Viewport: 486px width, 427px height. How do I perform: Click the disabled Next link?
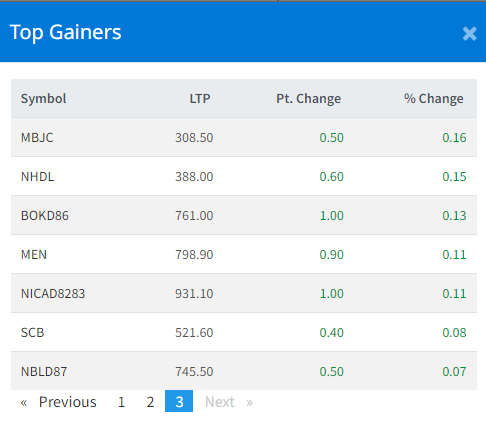(x=220, y=402)
